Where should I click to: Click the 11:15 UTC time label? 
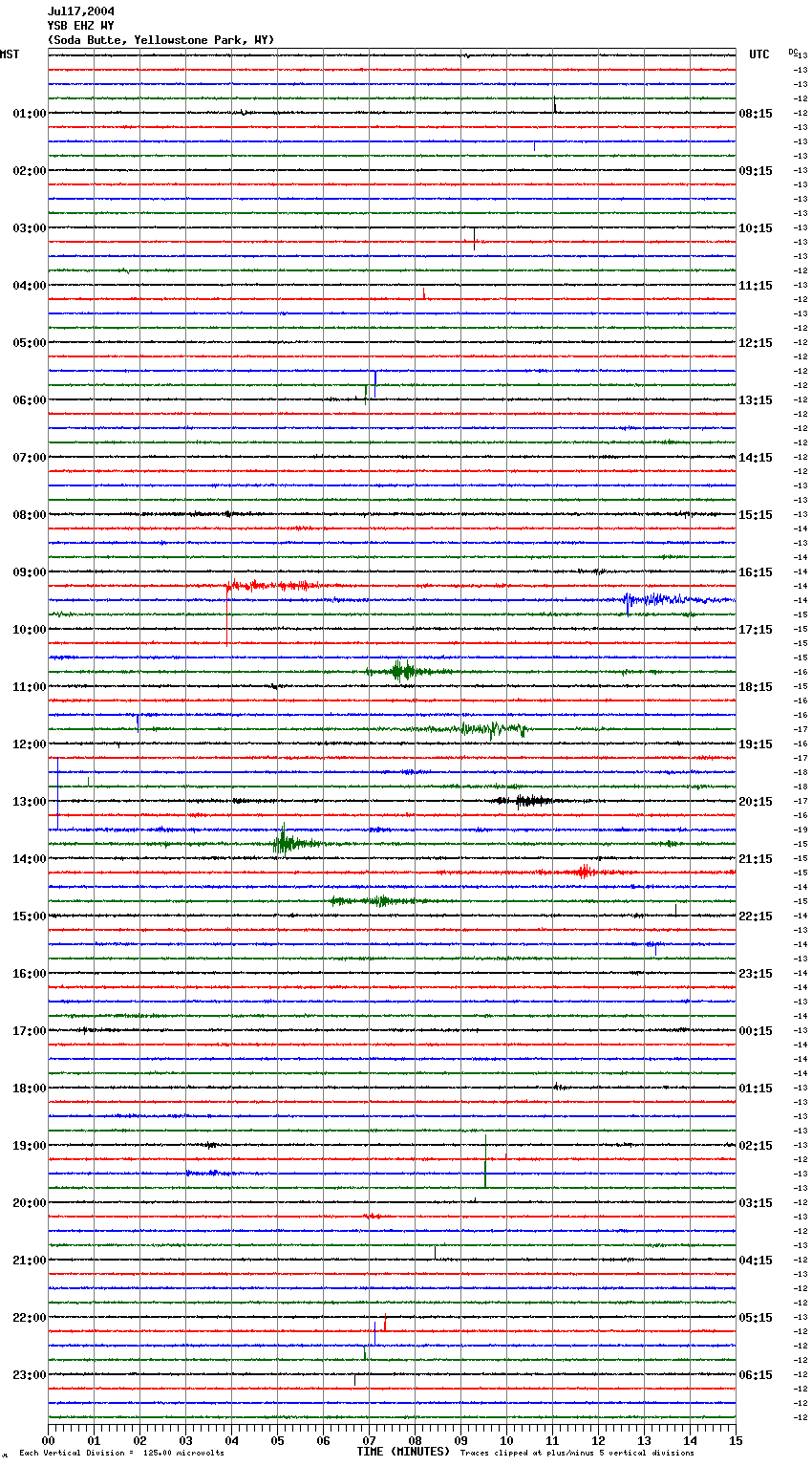756,286
